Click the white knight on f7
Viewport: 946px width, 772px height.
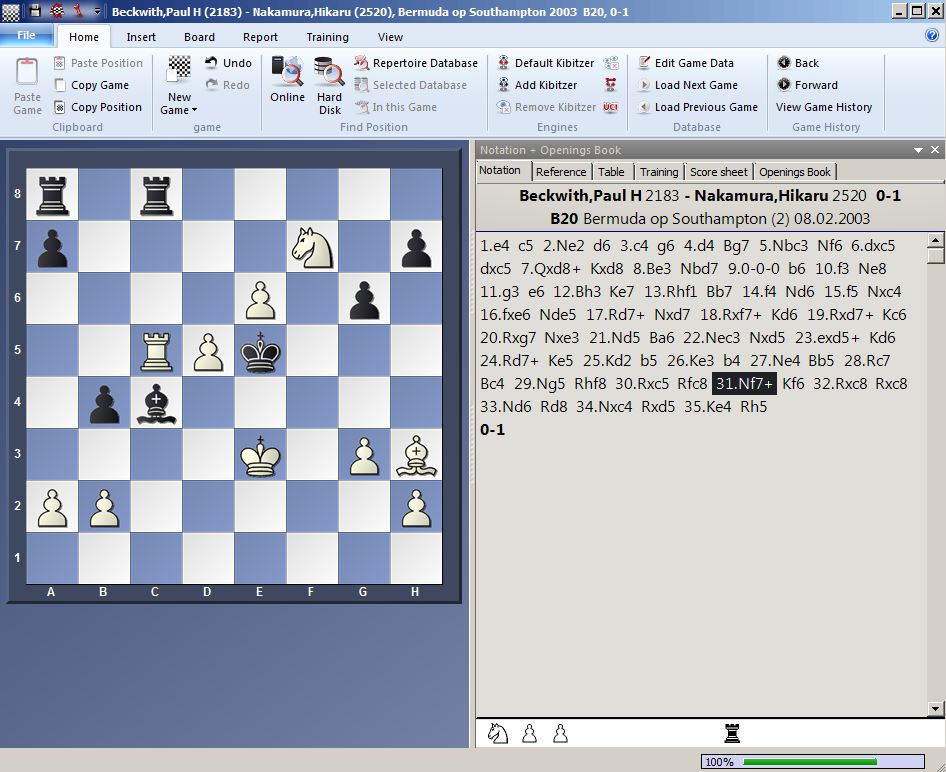(310, 247)
